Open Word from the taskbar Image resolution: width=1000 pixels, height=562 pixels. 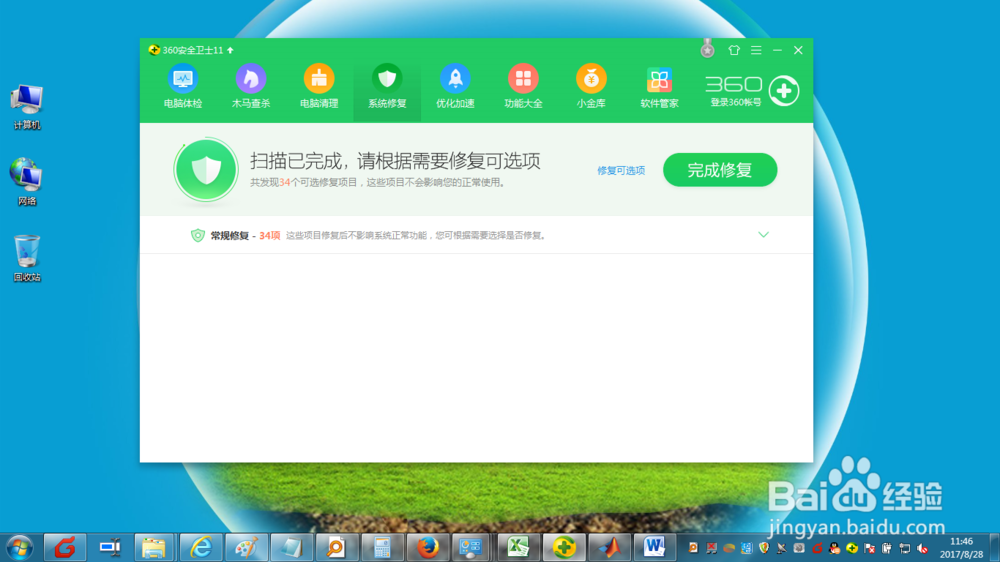[x=654, y=547]
